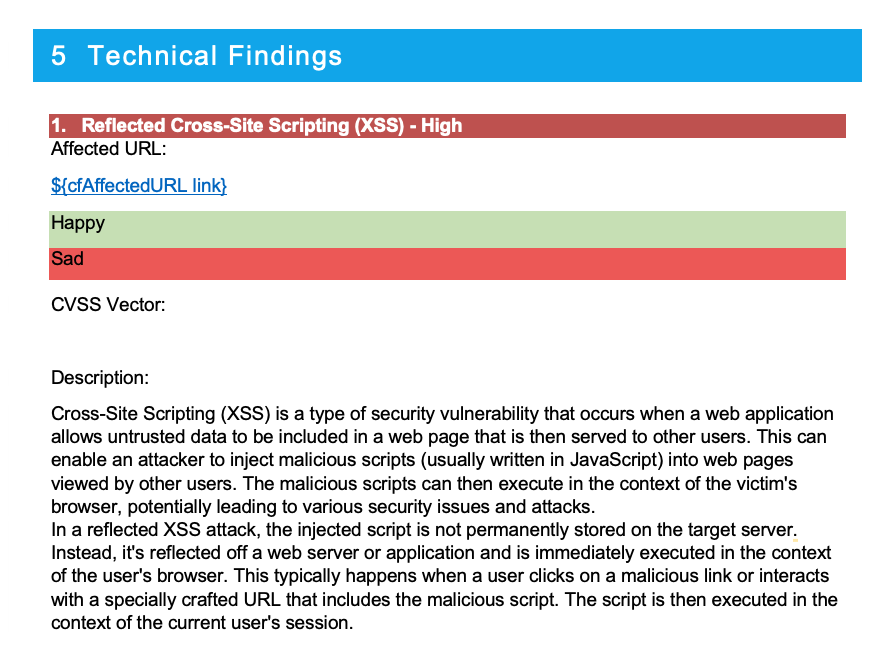Click the word Sad
Screen dimensions: 895x667
click(x=67, y=258)
